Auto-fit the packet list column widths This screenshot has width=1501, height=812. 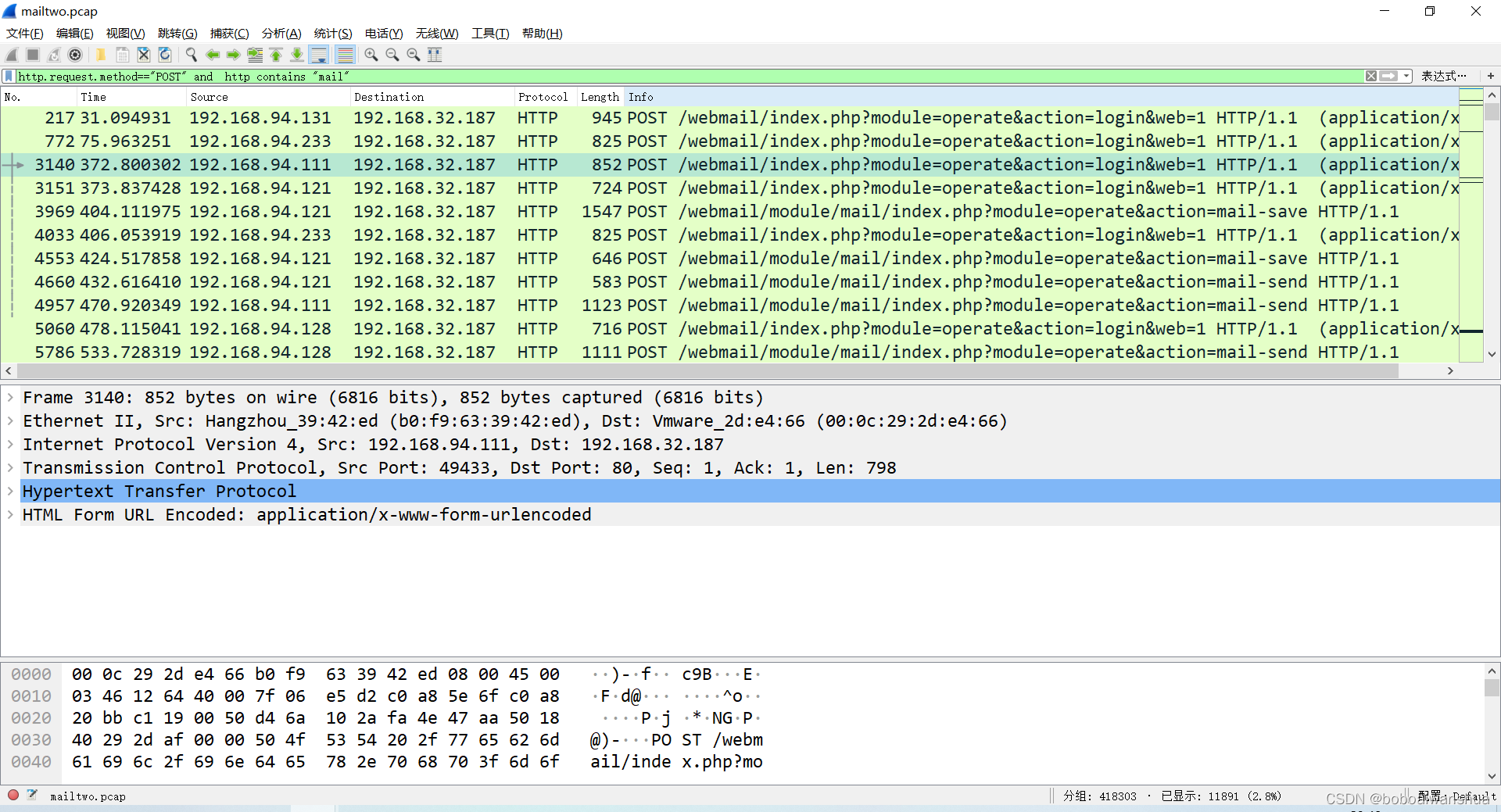coord(435,55)
